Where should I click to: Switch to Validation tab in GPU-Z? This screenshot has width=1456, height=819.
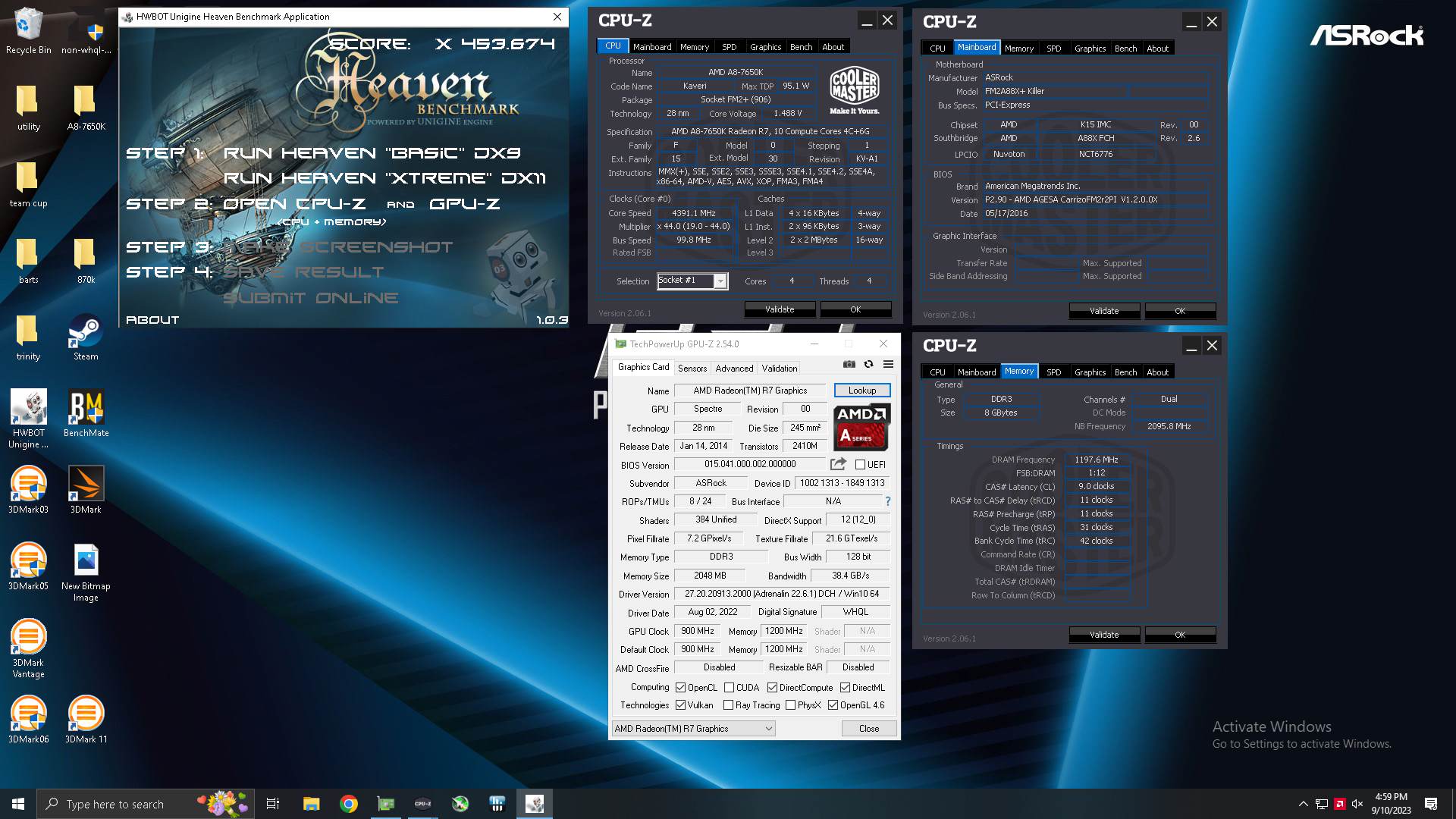tap(780, 369)
